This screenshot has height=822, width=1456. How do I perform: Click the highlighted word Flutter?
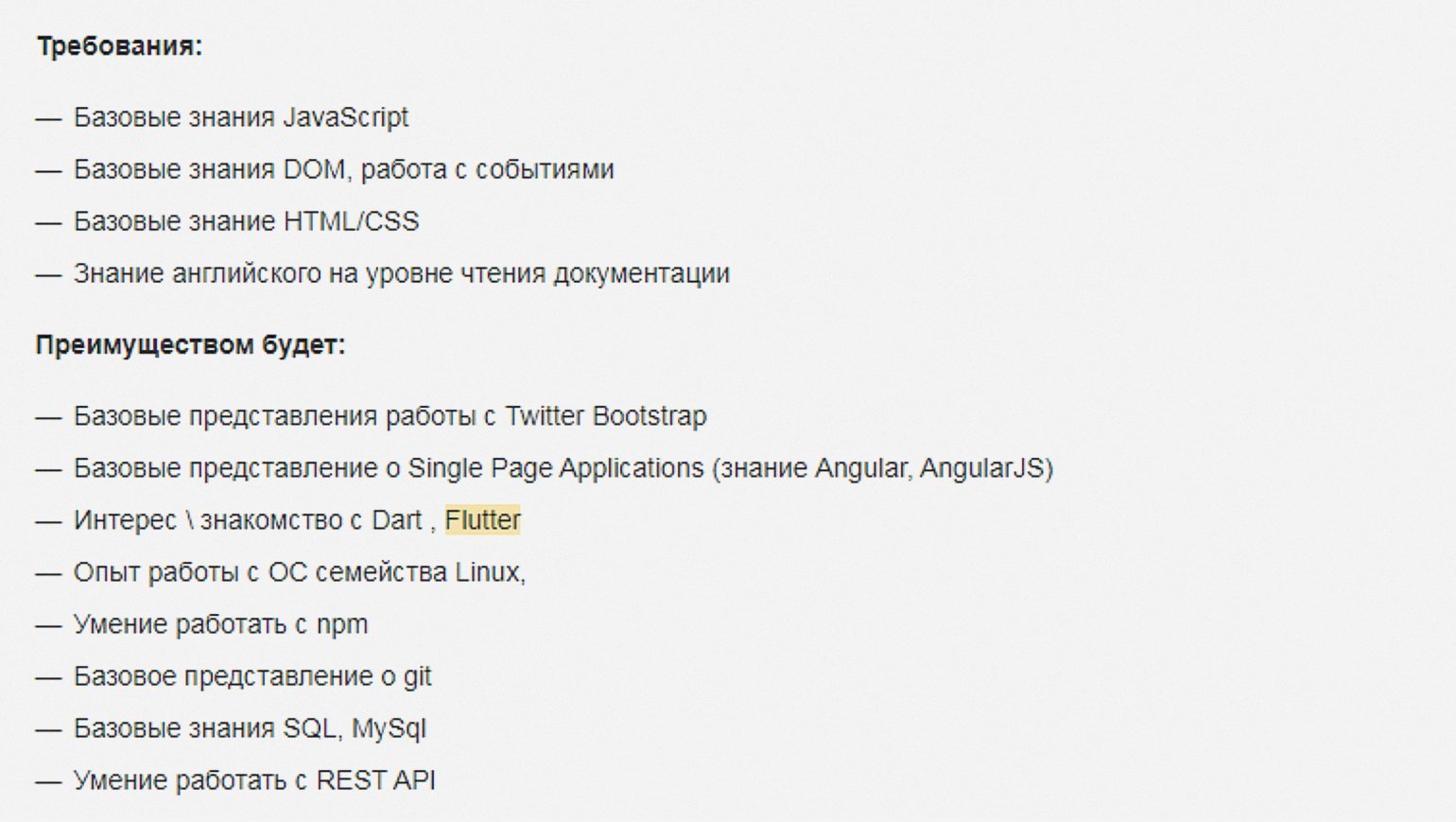pyautogui.click(x=483, y=520)
